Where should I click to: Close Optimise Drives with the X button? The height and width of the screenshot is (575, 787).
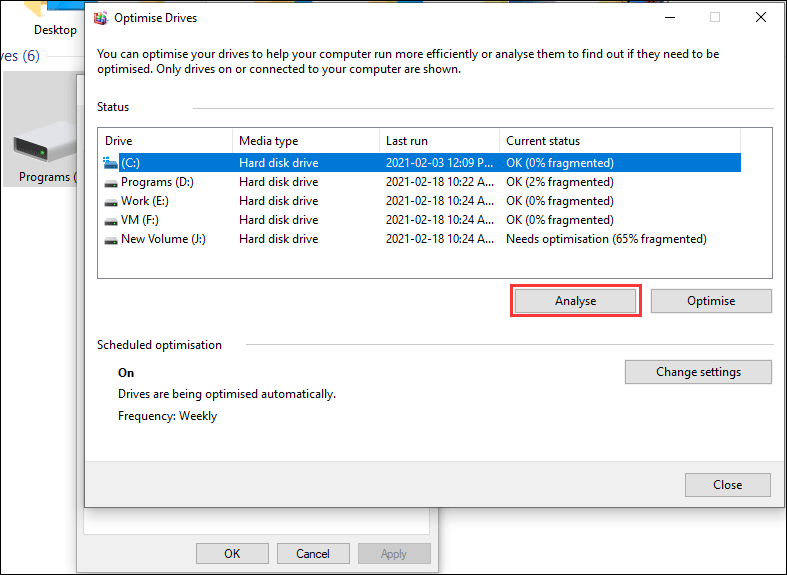(x=760, y=18)
